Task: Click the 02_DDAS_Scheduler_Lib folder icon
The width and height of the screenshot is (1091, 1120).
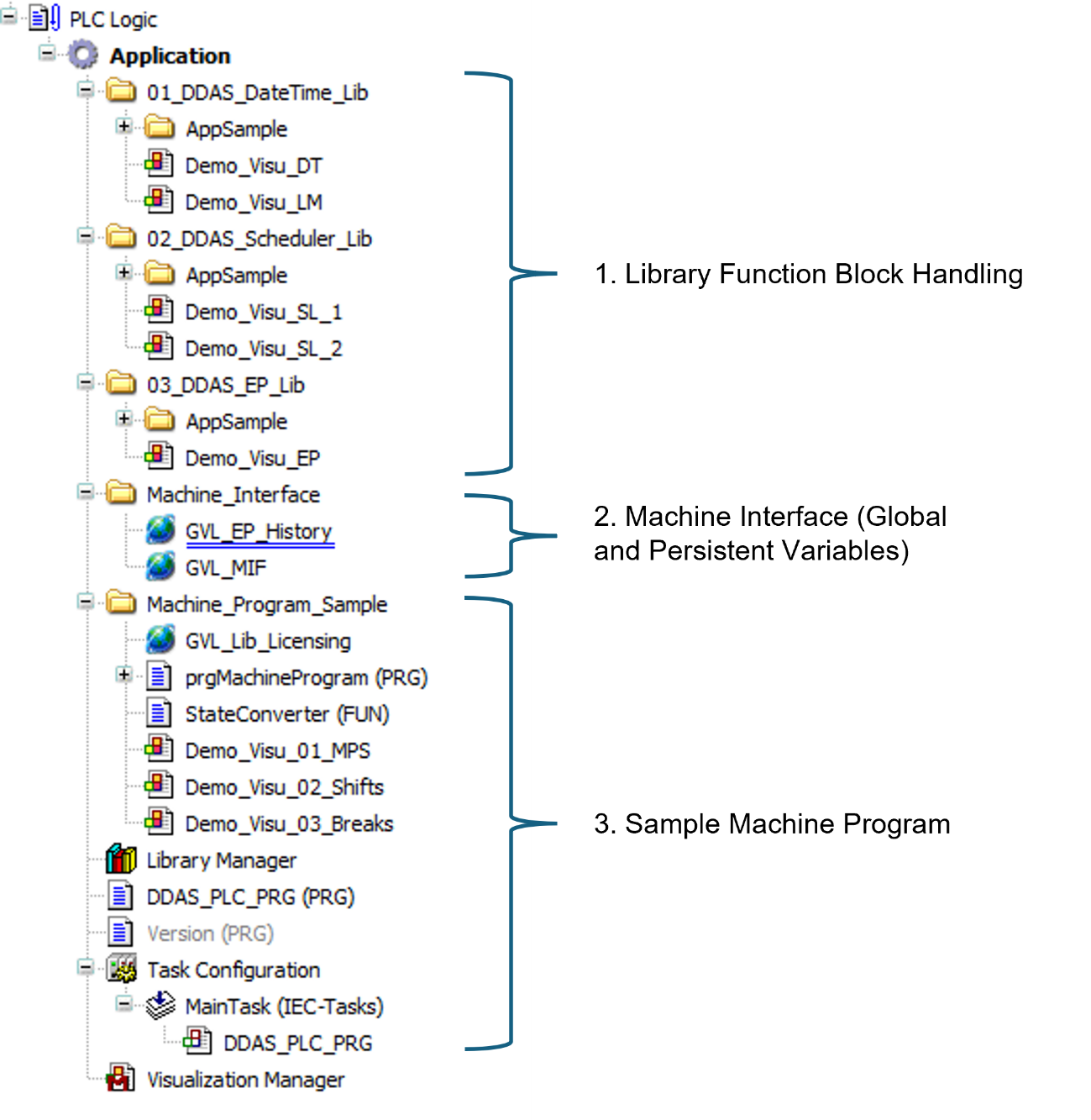Action: pyautogui.click(x=121, y=237)
